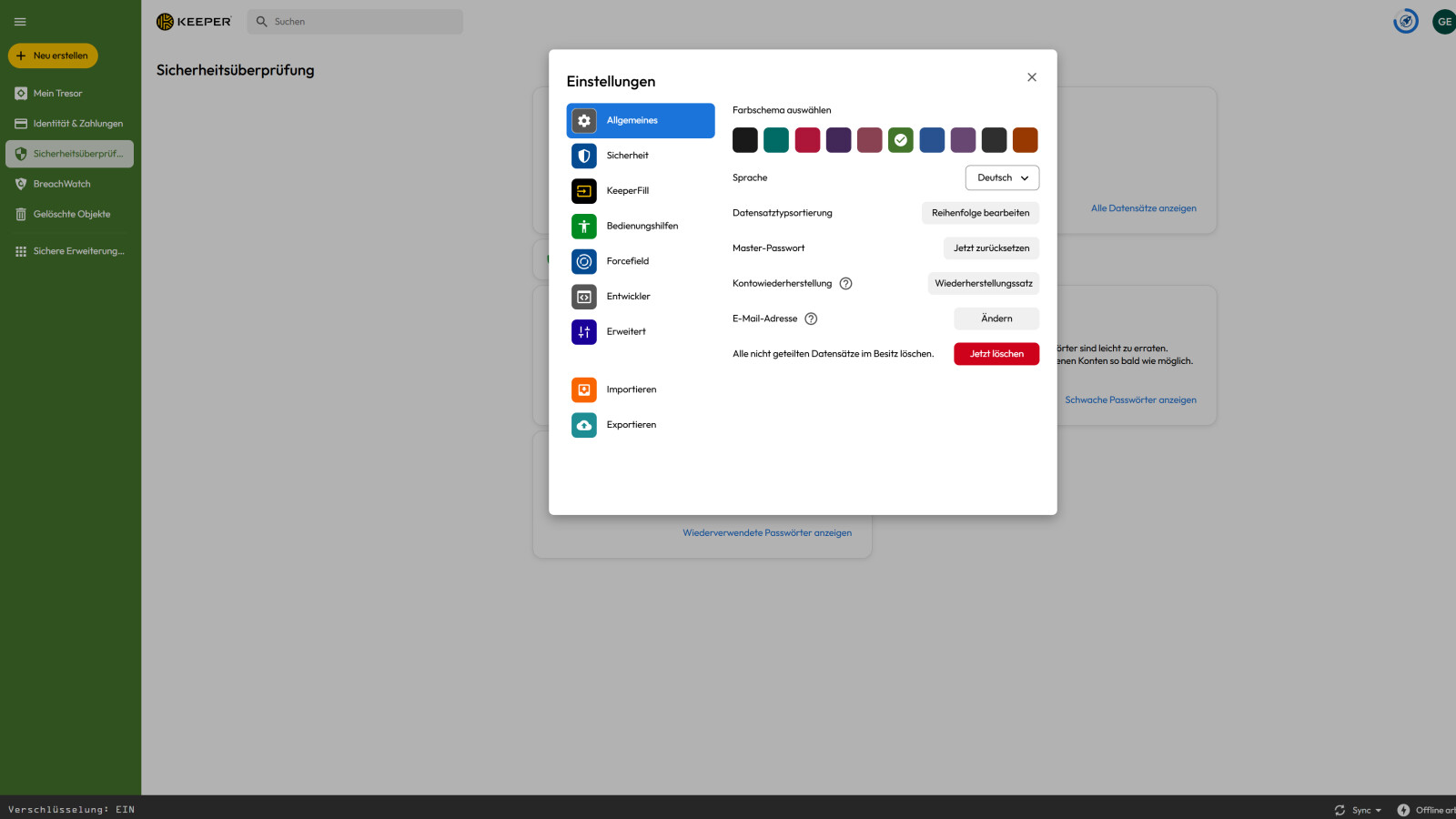Pick the orange color scheme swatch
The height and width of the screenshot is (819, 1456).
tap(1025, 140)
